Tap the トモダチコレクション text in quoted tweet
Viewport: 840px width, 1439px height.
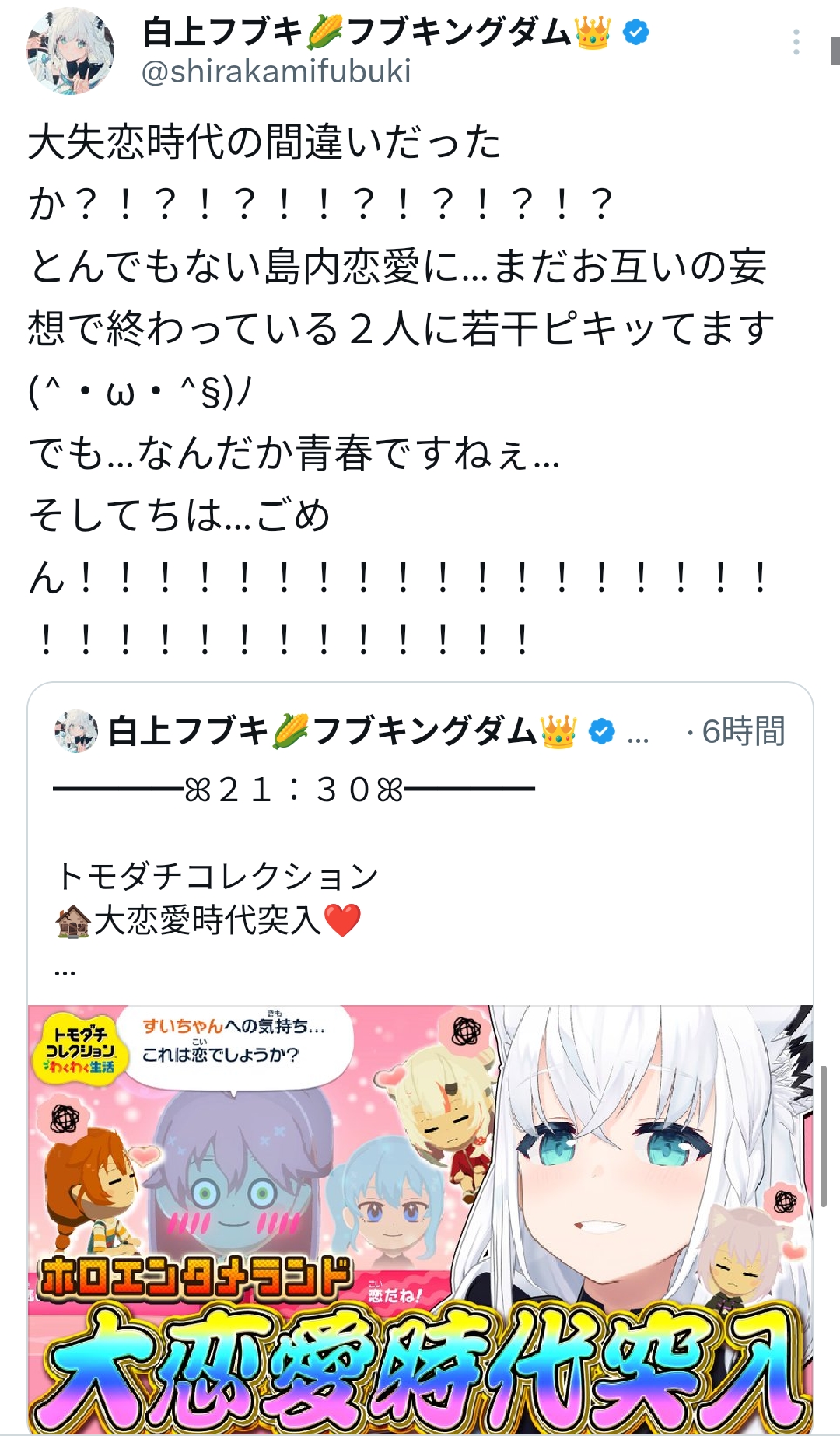pos(218,876)
